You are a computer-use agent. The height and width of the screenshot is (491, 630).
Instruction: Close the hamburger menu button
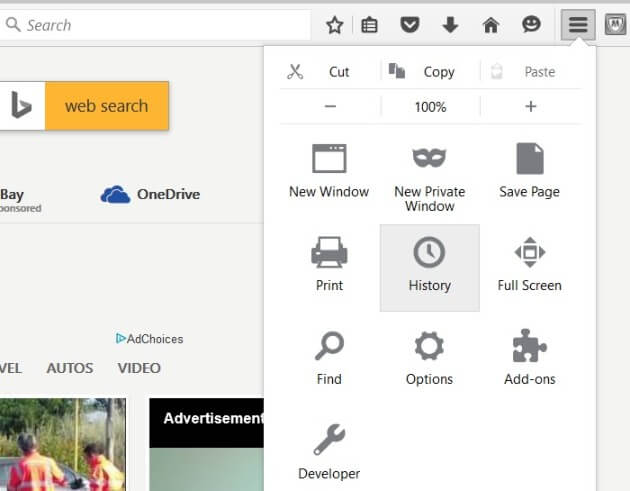(x=578, y=25)
